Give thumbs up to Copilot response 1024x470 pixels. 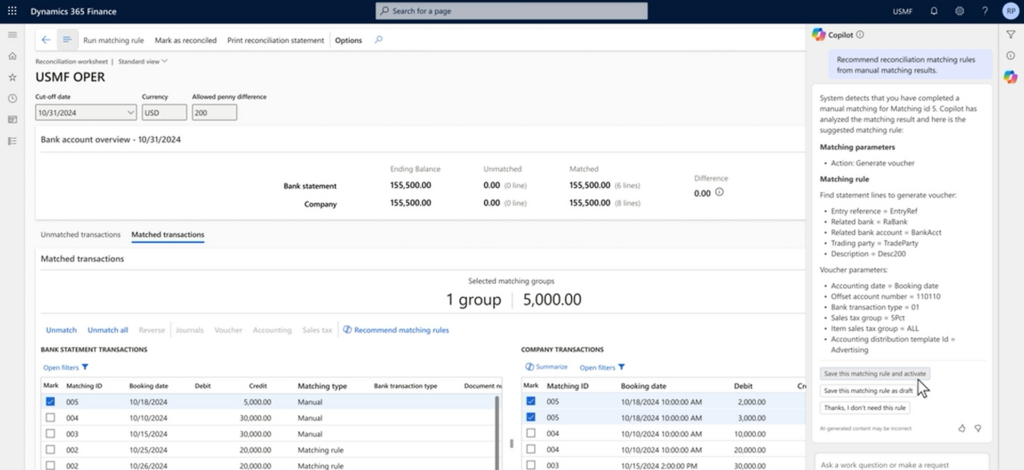pos(961,428)
